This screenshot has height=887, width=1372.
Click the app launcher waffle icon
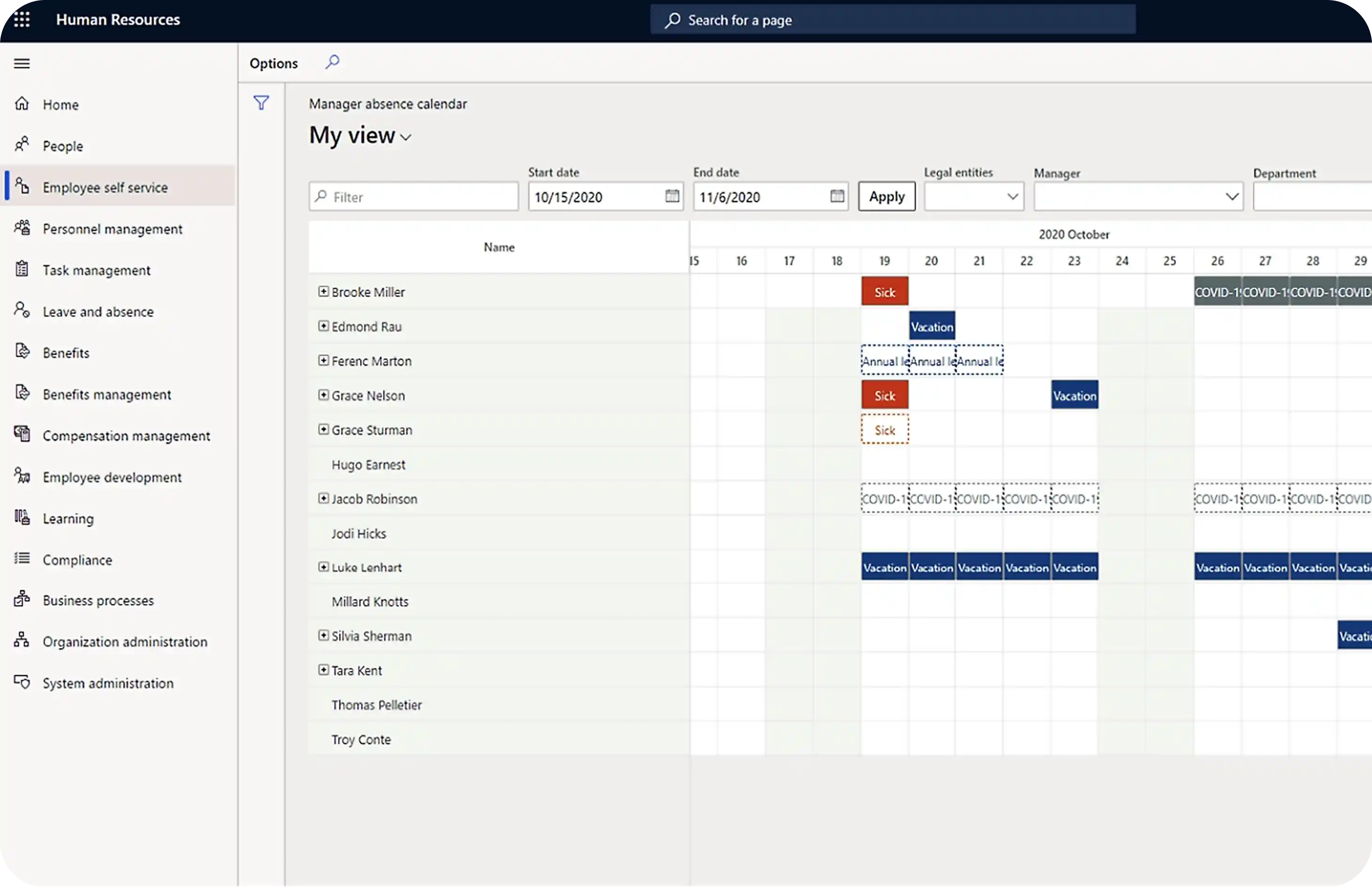[22, 19]
